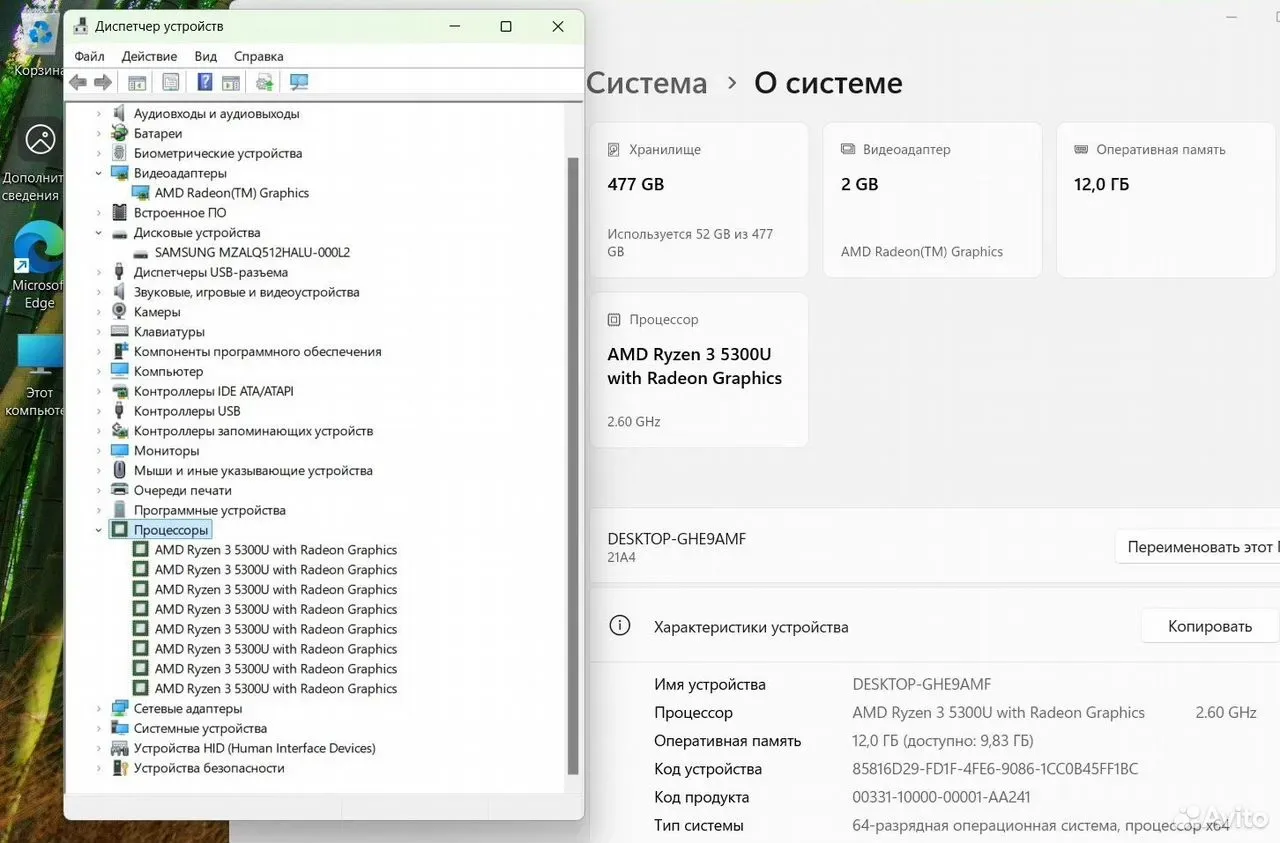The height and width of the screenshot is (843, 1280).
Task: Open the Properties toolbar icon
Action: coord(171,82)
